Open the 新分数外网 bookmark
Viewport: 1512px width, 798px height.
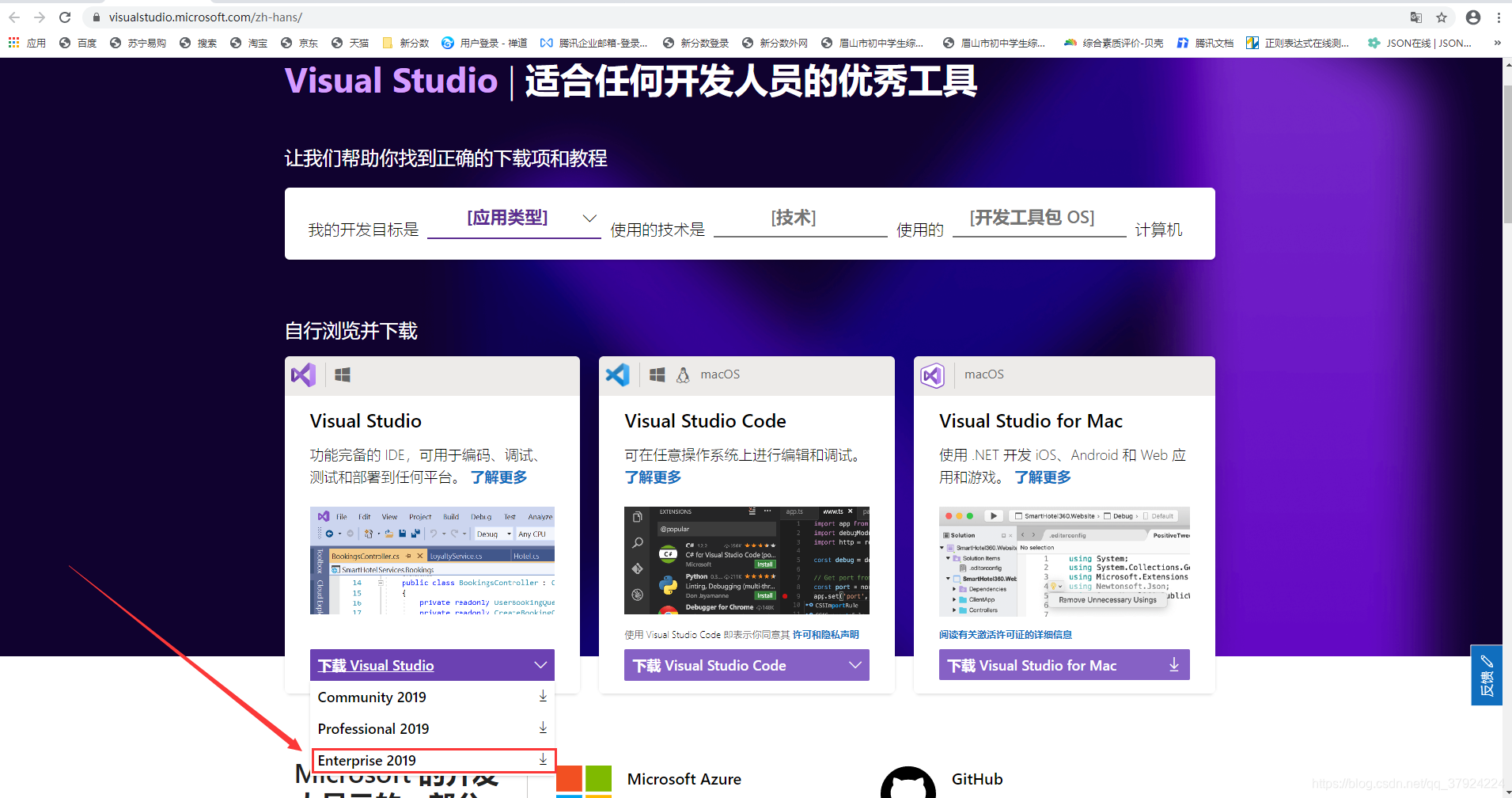[x=775, y=43]
